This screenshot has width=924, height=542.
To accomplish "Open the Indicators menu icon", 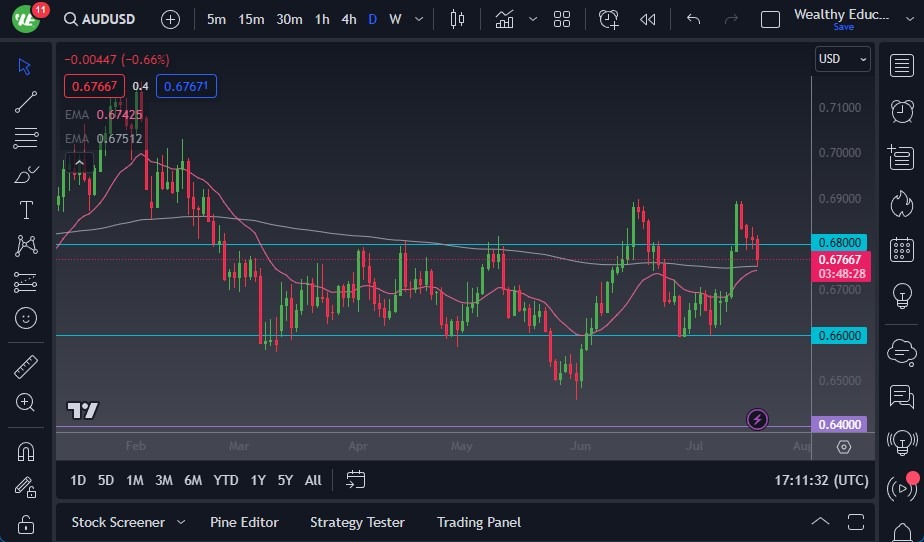I will click(505, 19).
